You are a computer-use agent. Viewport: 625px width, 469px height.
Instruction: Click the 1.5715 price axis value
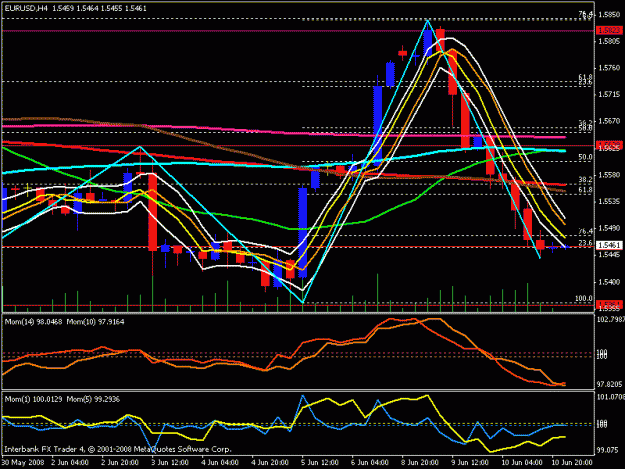[x=609, y=94]
